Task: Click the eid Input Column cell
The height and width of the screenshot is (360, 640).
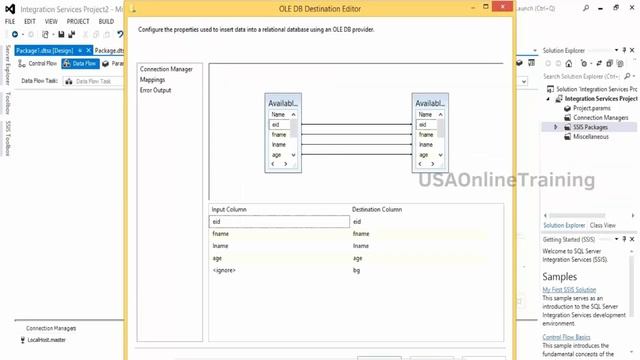Action: [279, 222]
